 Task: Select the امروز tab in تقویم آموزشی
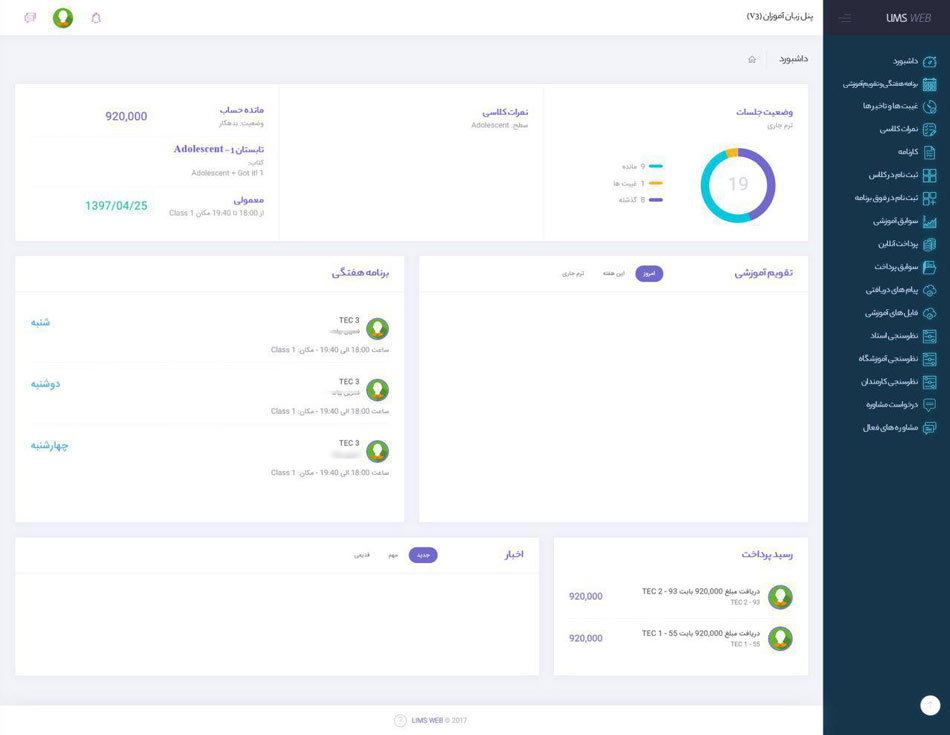pyautogui.click(x=649, y=274)
